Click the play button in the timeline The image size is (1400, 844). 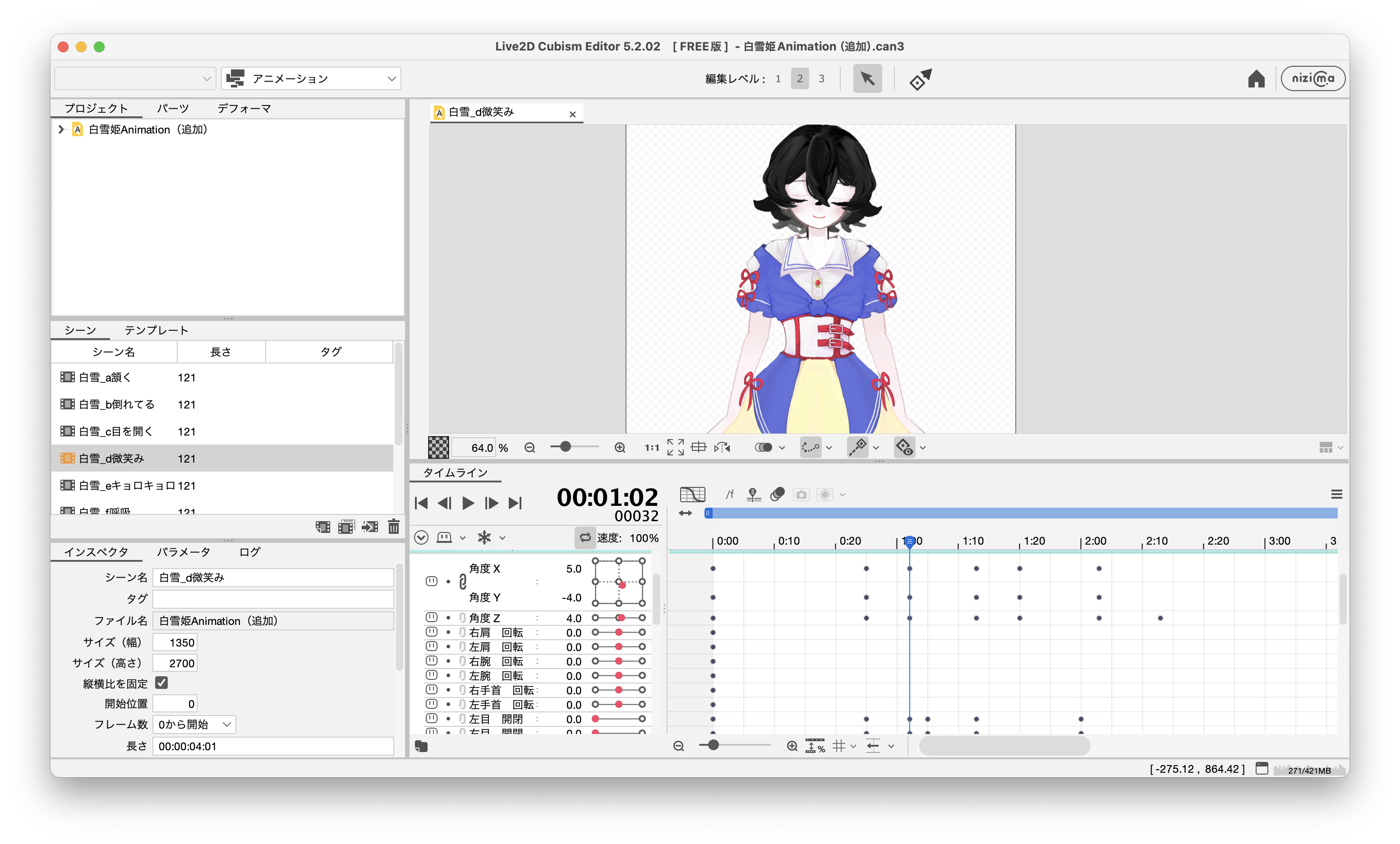click(468, 503)
